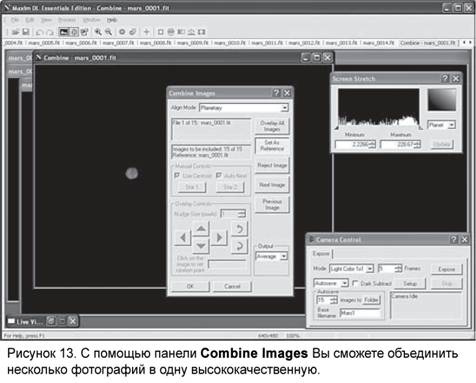Click the Reject Image button

(272, 165)
